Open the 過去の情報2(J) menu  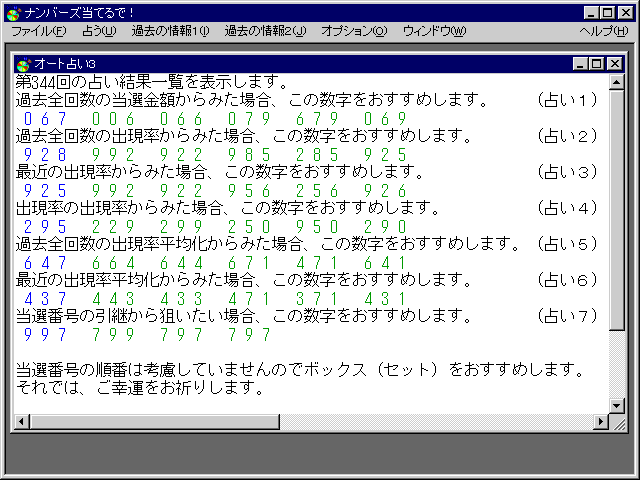(265, 31)
